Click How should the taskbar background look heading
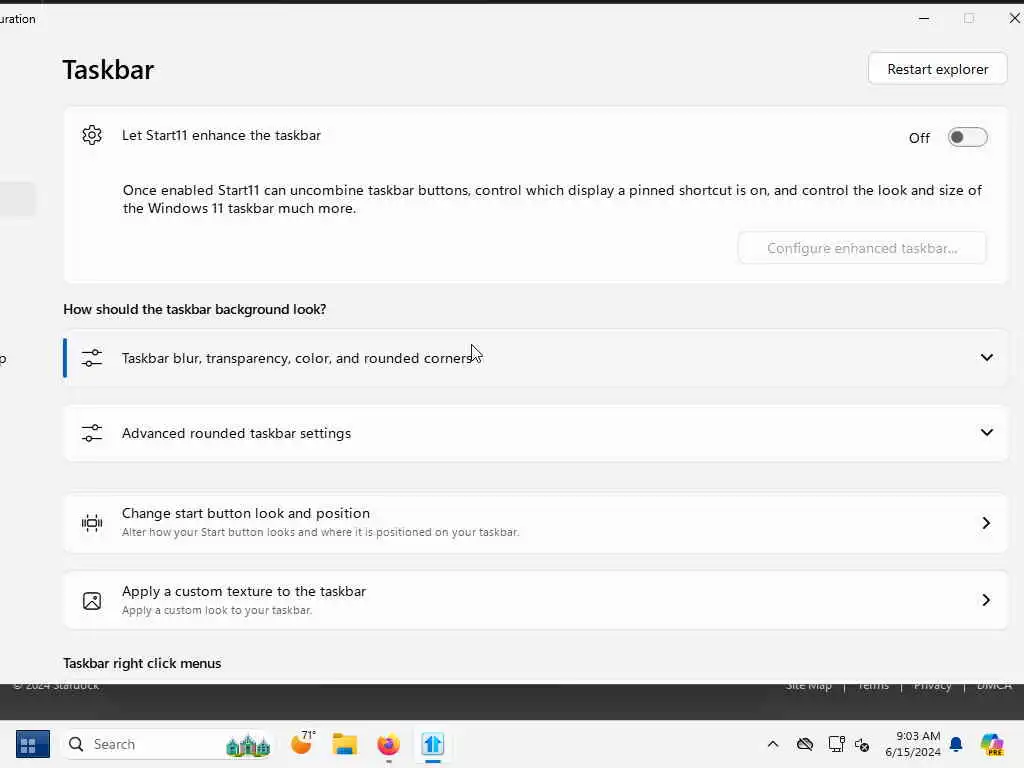 pos(195,309)
